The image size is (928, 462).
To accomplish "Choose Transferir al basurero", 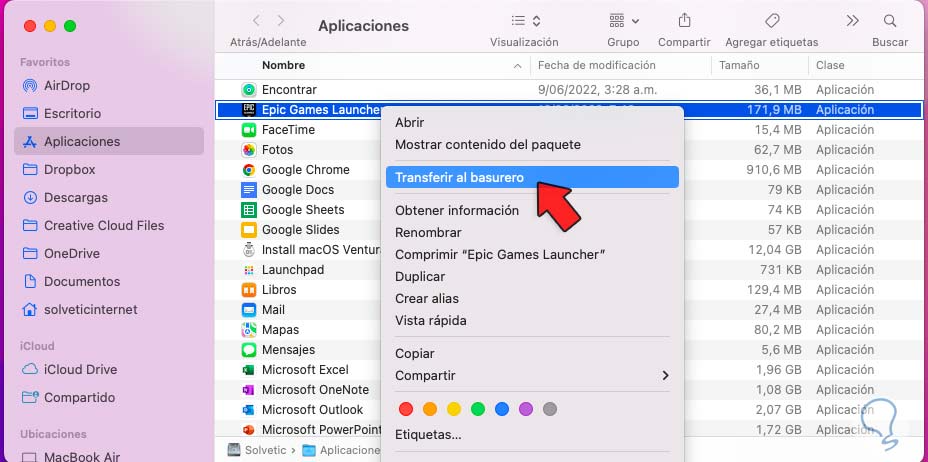I will click(532, 177).
